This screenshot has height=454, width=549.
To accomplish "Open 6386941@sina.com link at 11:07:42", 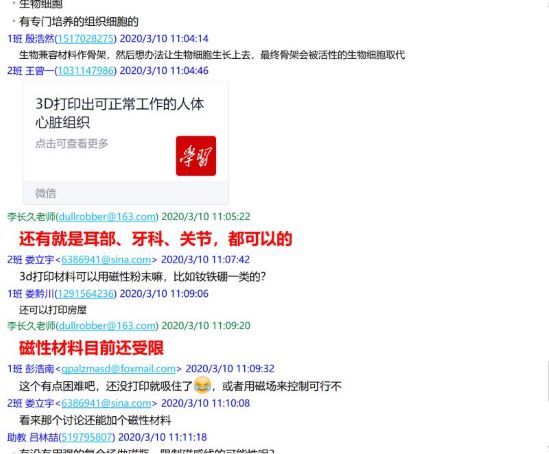I will coord(106,260).
